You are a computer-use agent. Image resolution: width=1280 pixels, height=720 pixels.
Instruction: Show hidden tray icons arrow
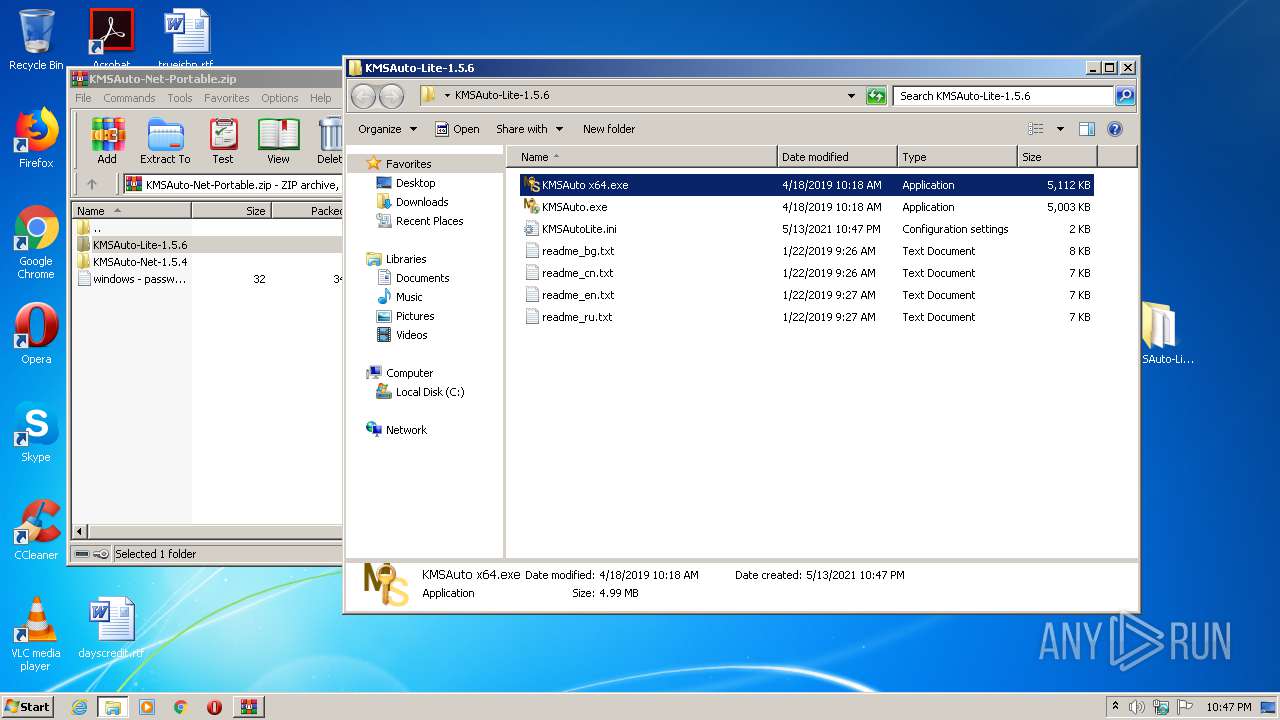click(x=1115, y=706)
